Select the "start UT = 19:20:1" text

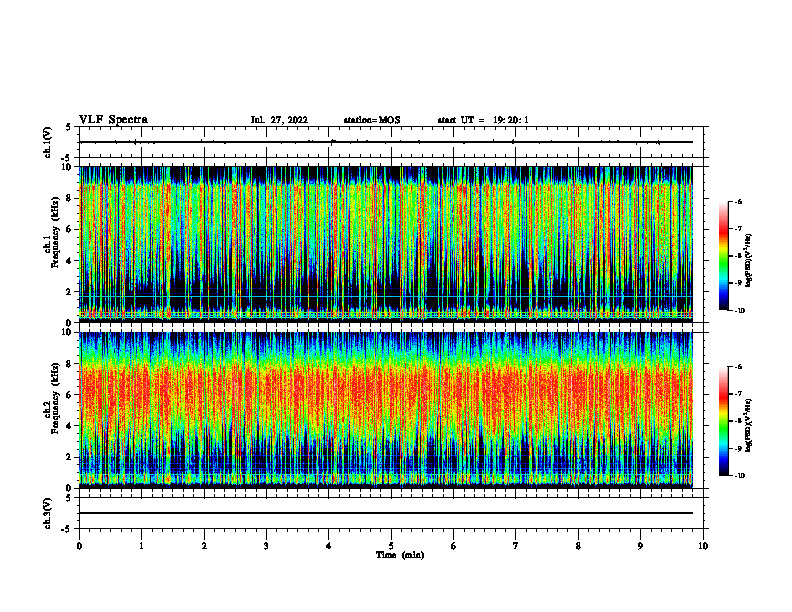483,120
